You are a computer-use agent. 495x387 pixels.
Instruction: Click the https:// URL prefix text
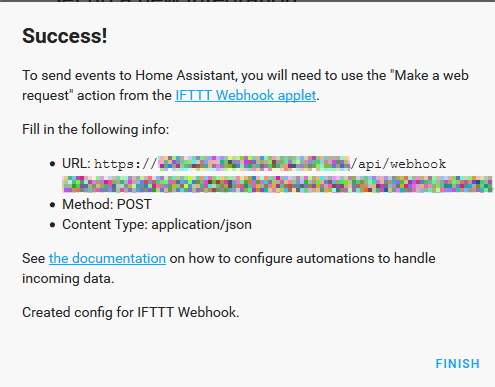126,164
